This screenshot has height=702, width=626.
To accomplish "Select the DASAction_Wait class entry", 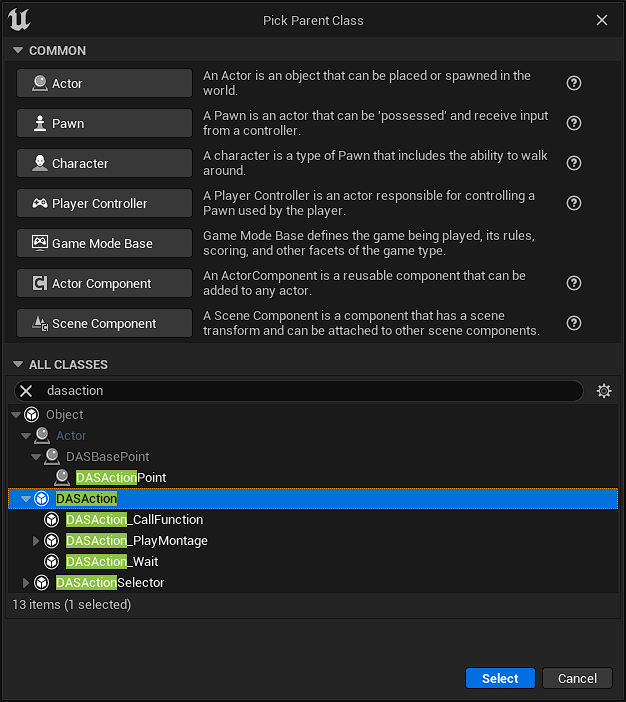I will 112,562.
